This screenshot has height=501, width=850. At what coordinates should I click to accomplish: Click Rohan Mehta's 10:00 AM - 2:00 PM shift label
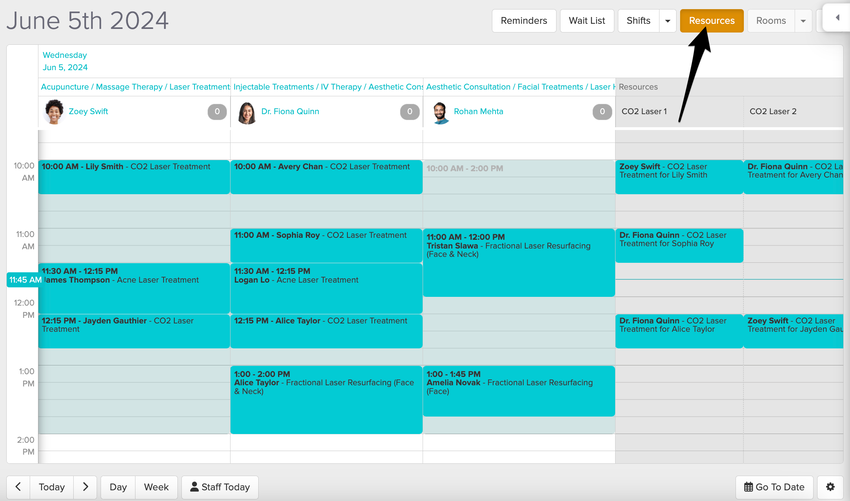[x=465, y=169]
